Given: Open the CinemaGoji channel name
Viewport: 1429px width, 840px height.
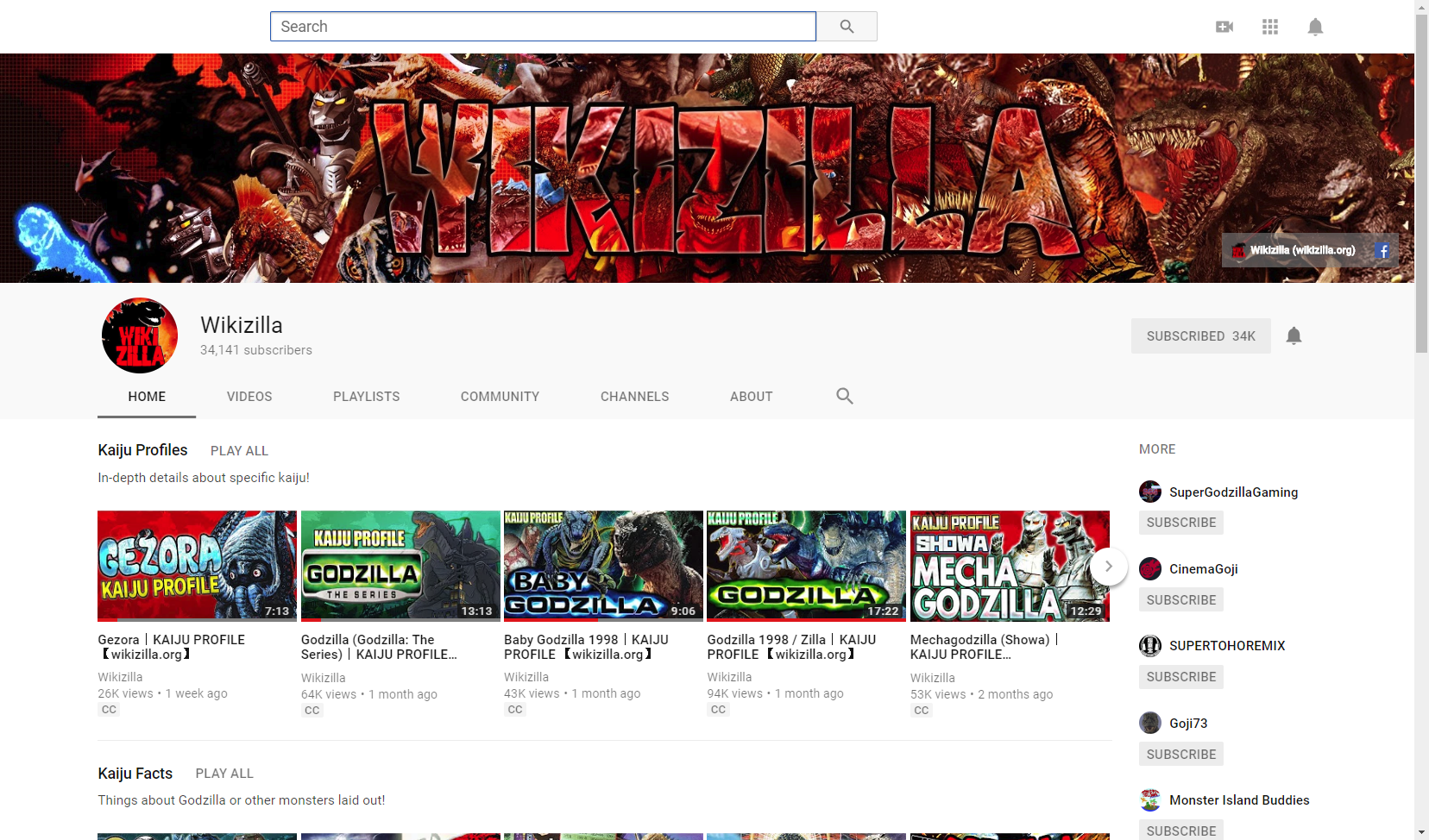Looking at the screenshot, I should (x=1204, y=568).
